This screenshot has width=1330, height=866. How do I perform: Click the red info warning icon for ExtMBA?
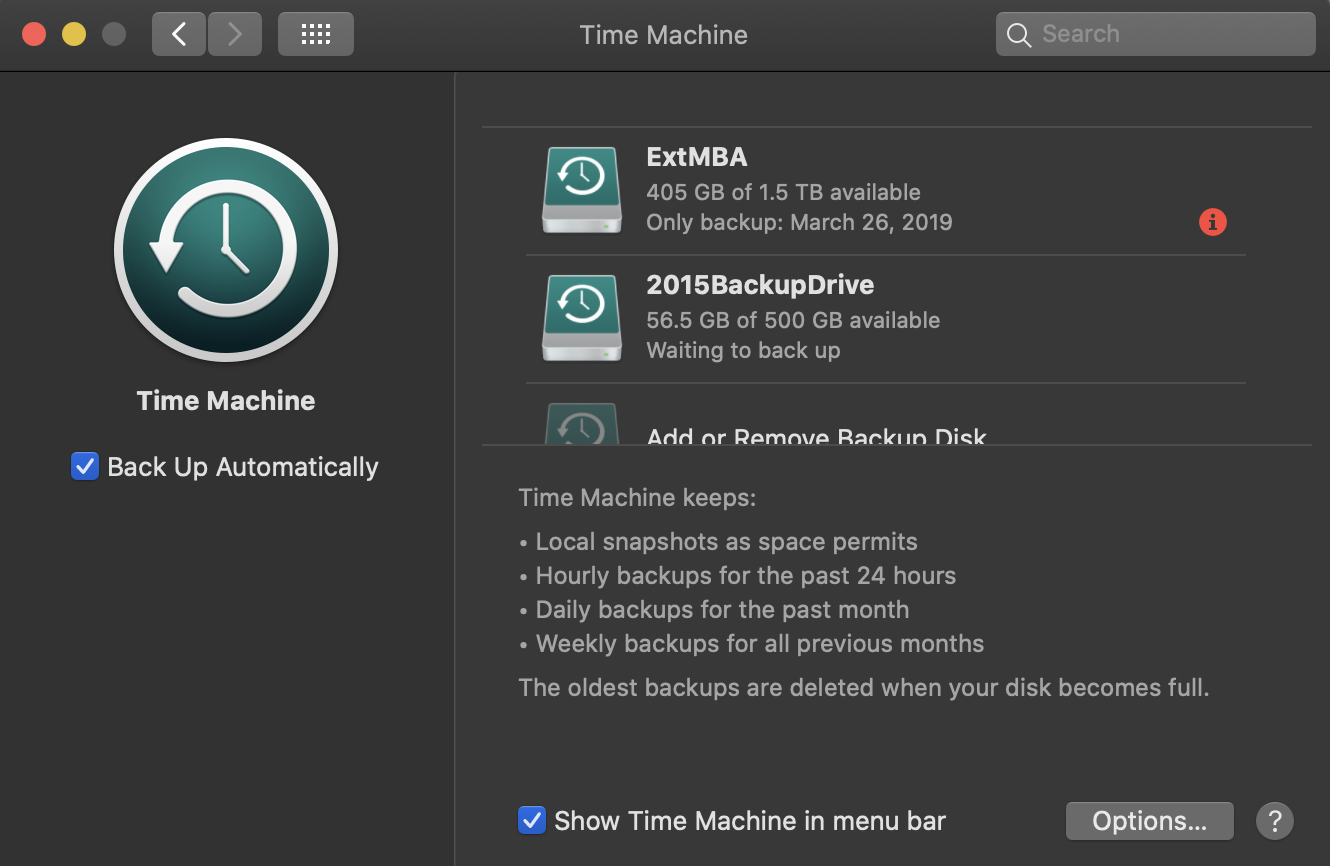1212,221
